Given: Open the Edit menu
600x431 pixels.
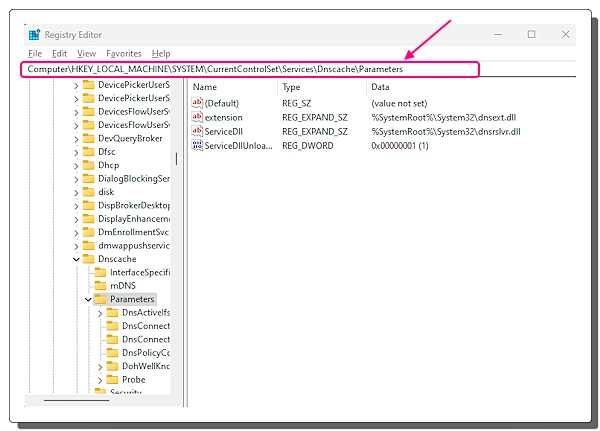Looking at the screenshot, I should (59, 54).
